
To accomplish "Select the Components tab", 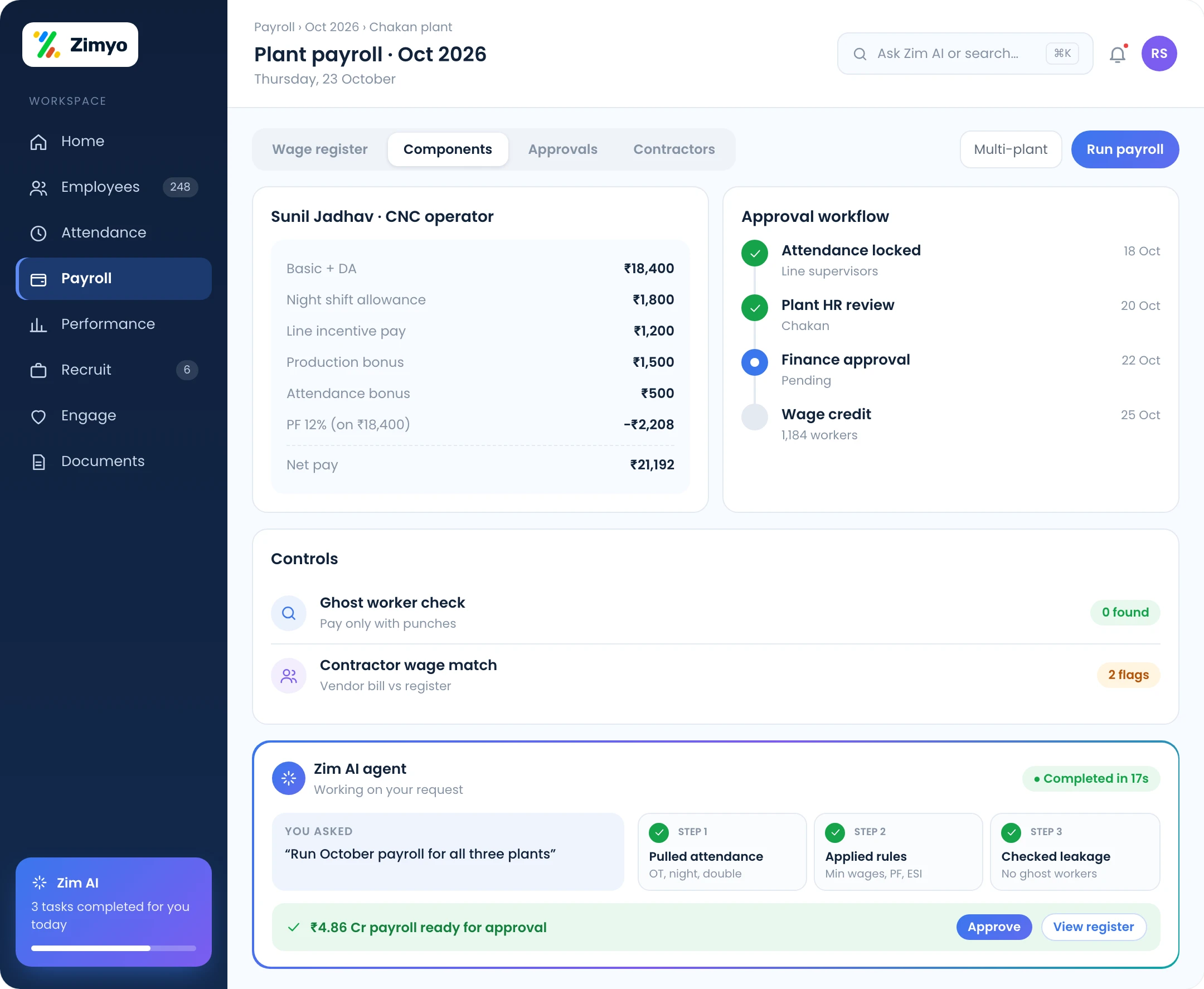I will point(448,149).
